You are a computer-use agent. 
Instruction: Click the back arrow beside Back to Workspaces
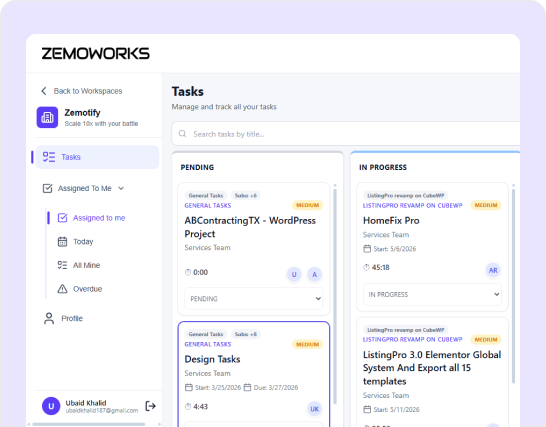tap(44, 91)
